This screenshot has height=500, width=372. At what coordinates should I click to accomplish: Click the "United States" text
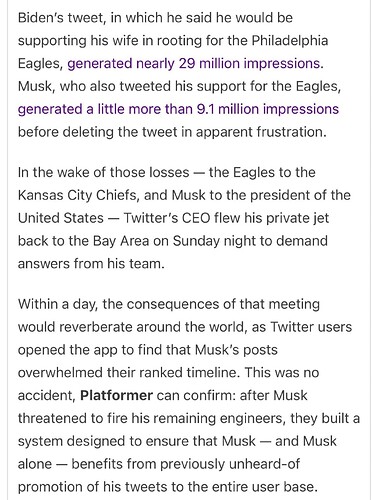(x=61, y=218)
